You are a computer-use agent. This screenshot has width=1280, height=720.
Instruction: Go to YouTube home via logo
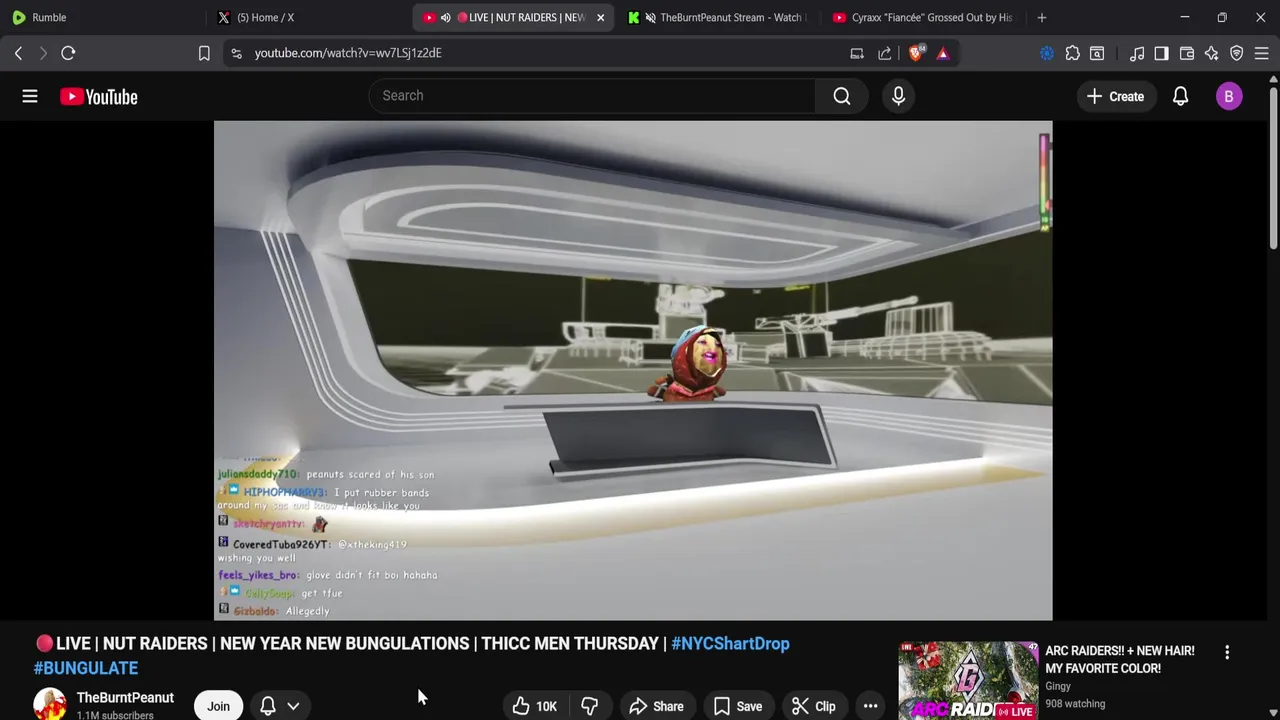98,97
